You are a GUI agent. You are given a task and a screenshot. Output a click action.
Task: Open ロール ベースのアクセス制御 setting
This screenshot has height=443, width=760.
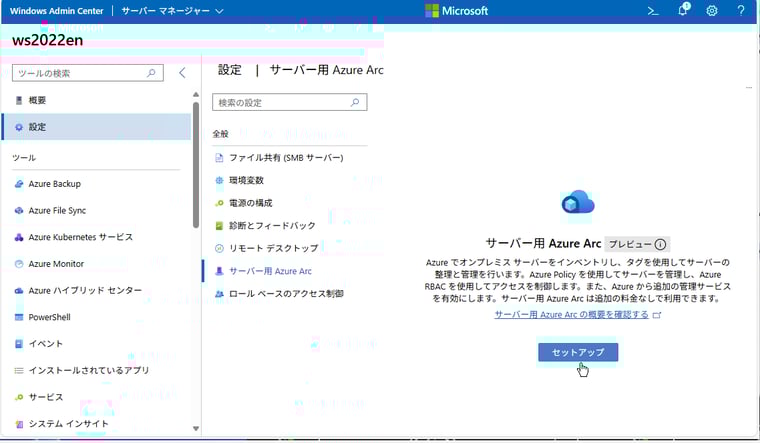286,294
